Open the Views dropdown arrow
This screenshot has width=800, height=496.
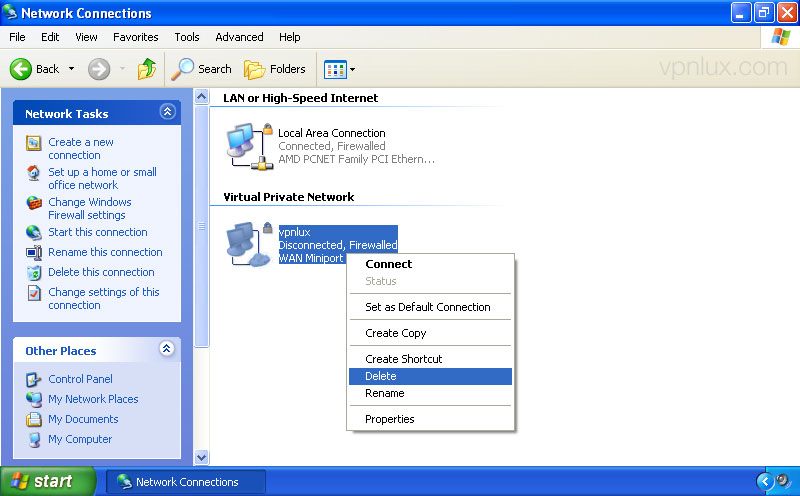[352, 69]
